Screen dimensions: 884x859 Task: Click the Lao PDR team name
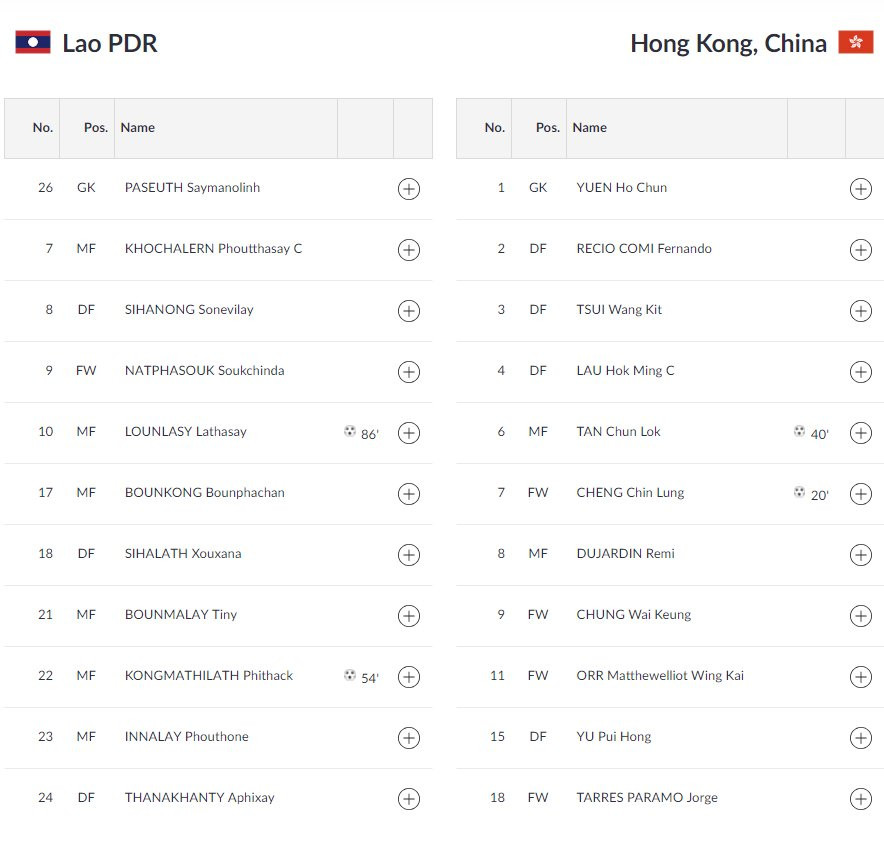[110, 44]
